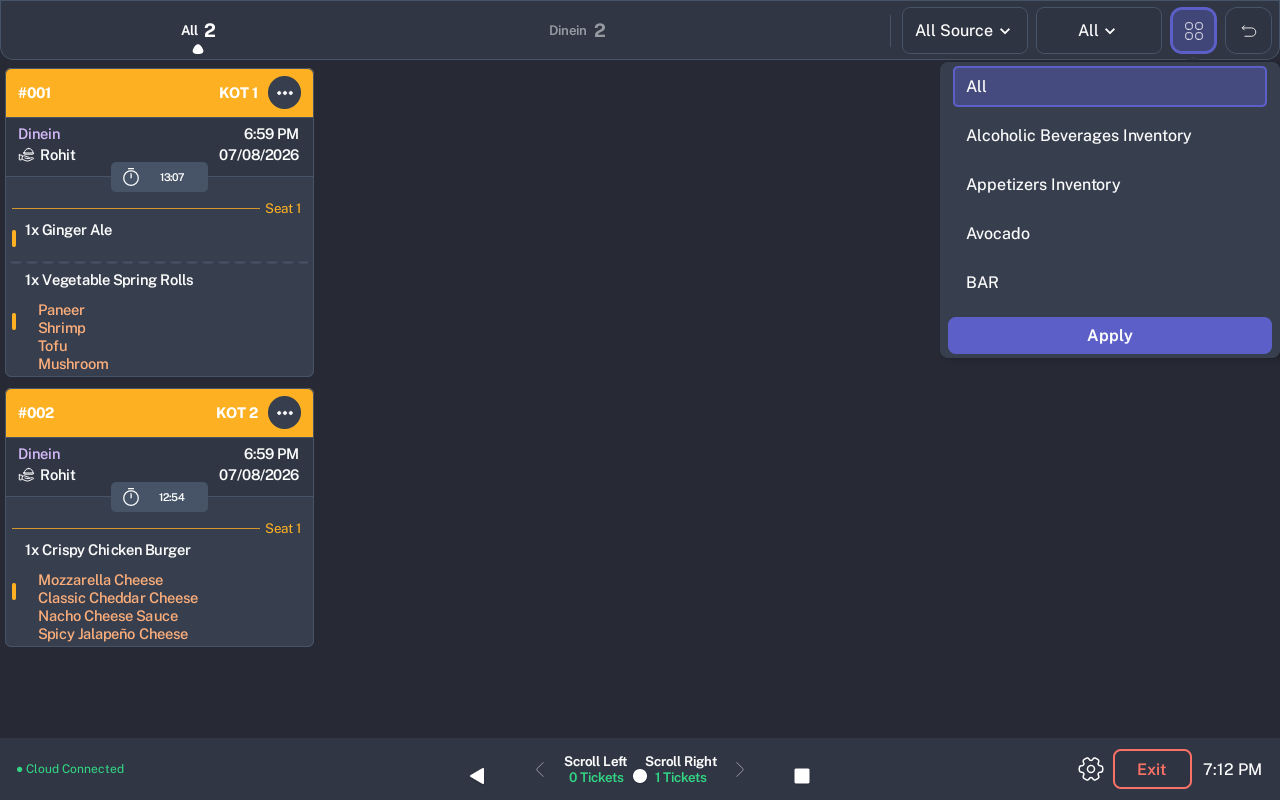Click Seat 1 label on ticket #002
Screen dimensions: 1280x800
[x=283, y=529]
